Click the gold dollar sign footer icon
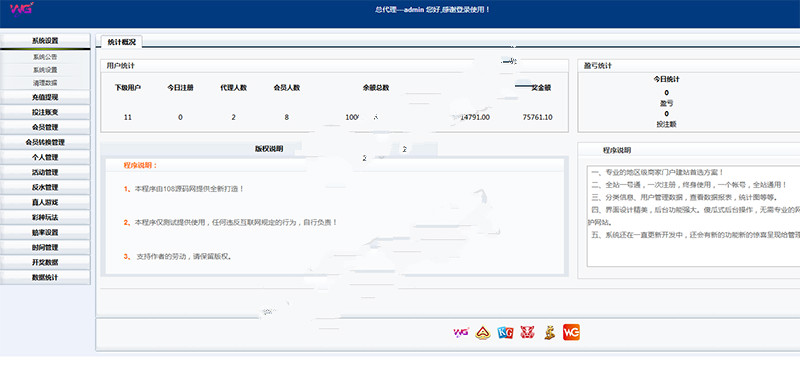Screen dimensions: 800x377 click(549, 333)
